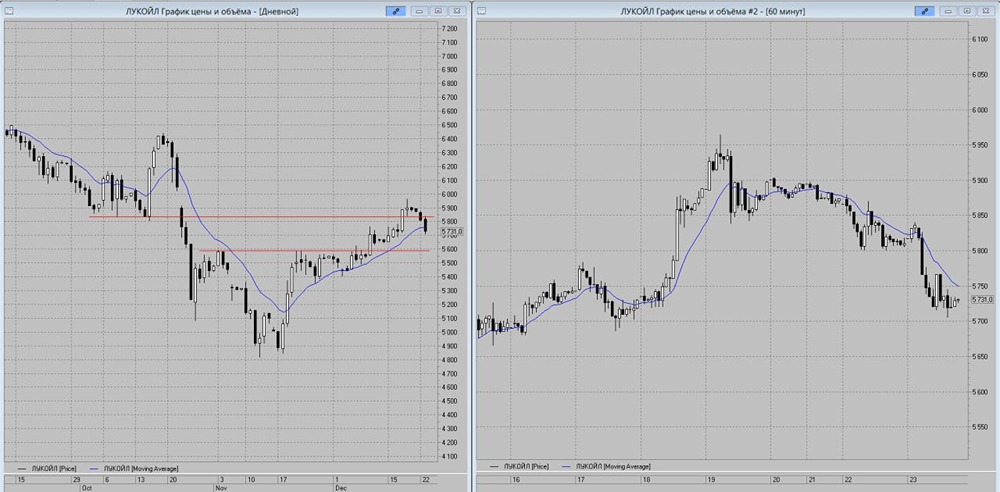Image resolution: width=1000 pixels, height=492 pixels.
Task: Open the system menu icon of the daily chart window
Action: (x=8, y=11)
